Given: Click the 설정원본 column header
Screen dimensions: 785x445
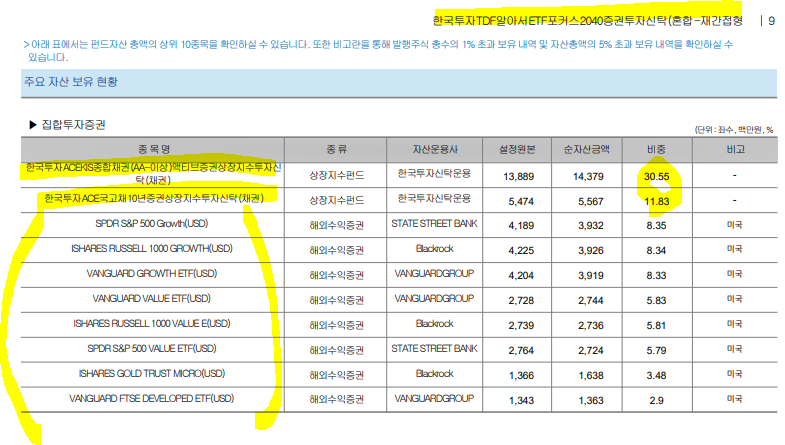Looking at the screenshot, I should point(517,149).
